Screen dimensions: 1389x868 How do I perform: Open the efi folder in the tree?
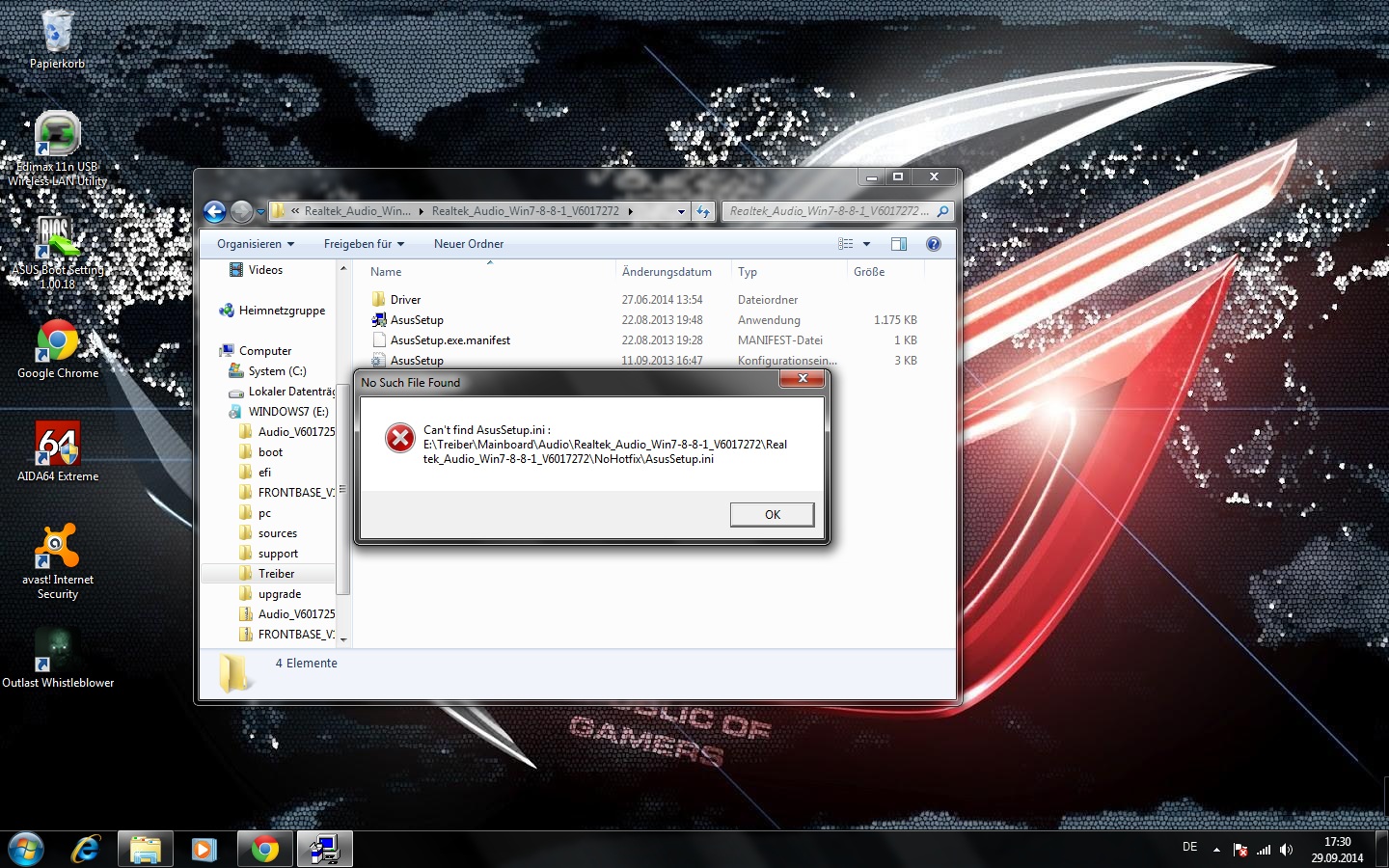tap(264, 473)
